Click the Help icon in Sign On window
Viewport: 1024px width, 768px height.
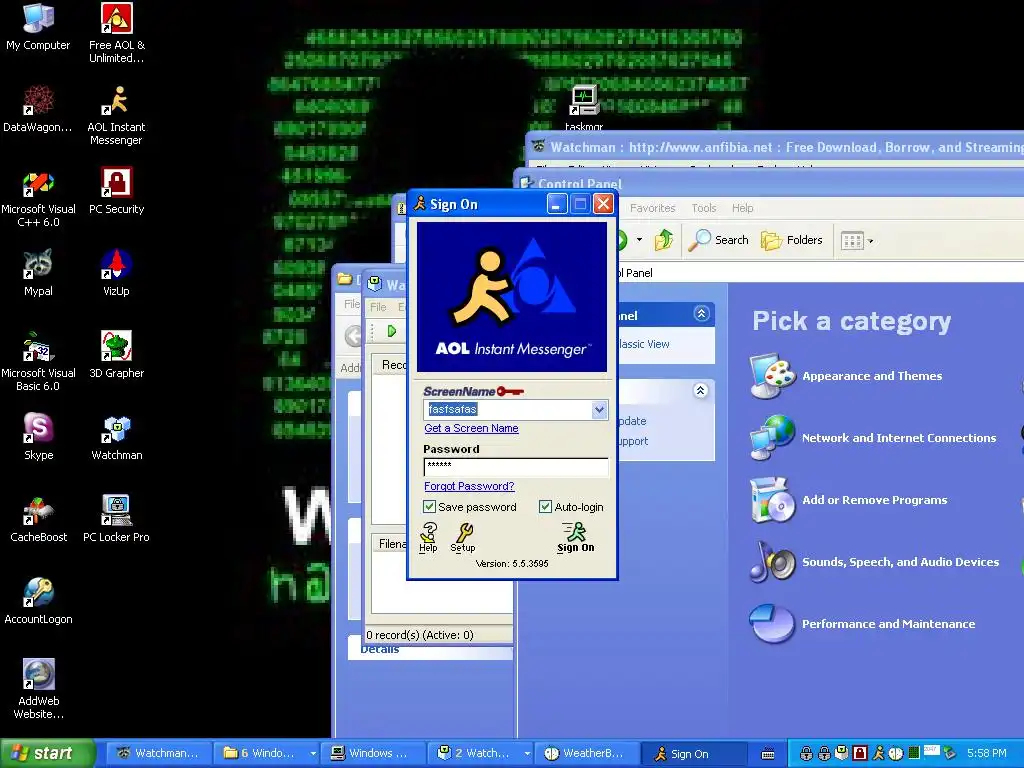pos(428,537)
